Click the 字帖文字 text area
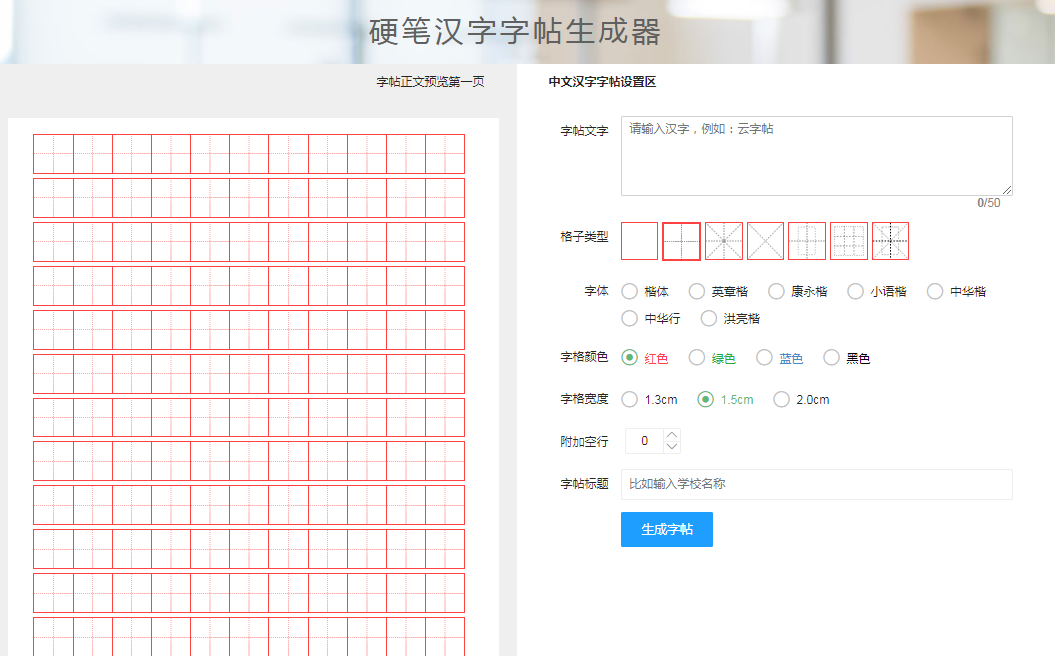Image resolution: width=1055 pixels, height=656 pixels. tap(816, 156)
